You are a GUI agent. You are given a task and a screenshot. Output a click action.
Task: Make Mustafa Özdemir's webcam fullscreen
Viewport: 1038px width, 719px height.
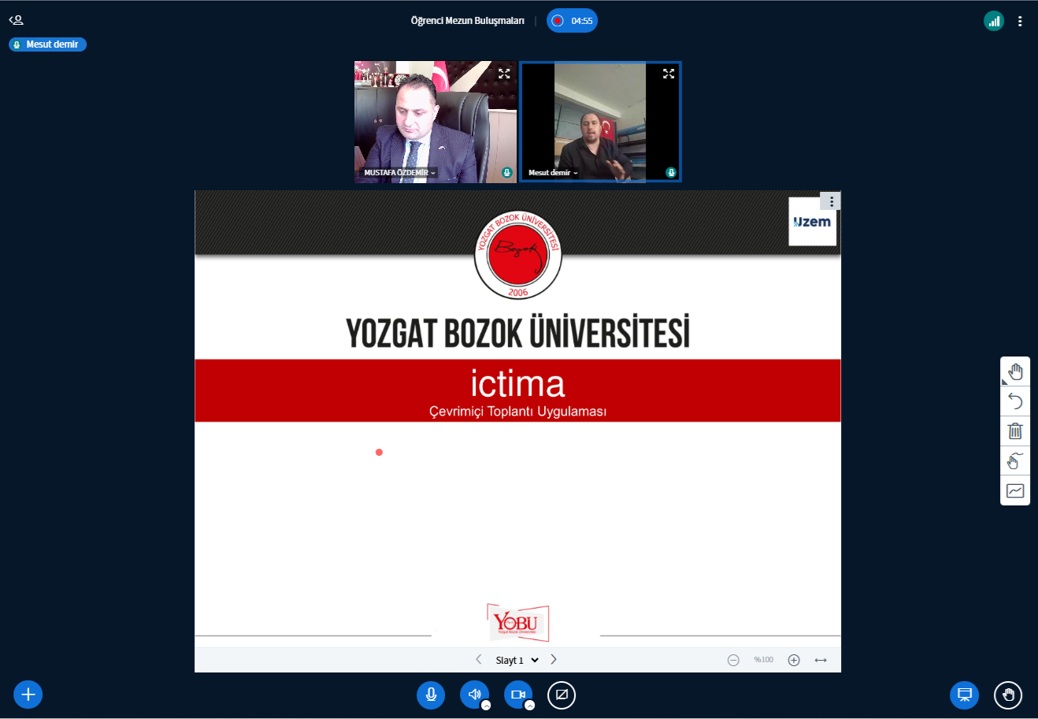504,74
